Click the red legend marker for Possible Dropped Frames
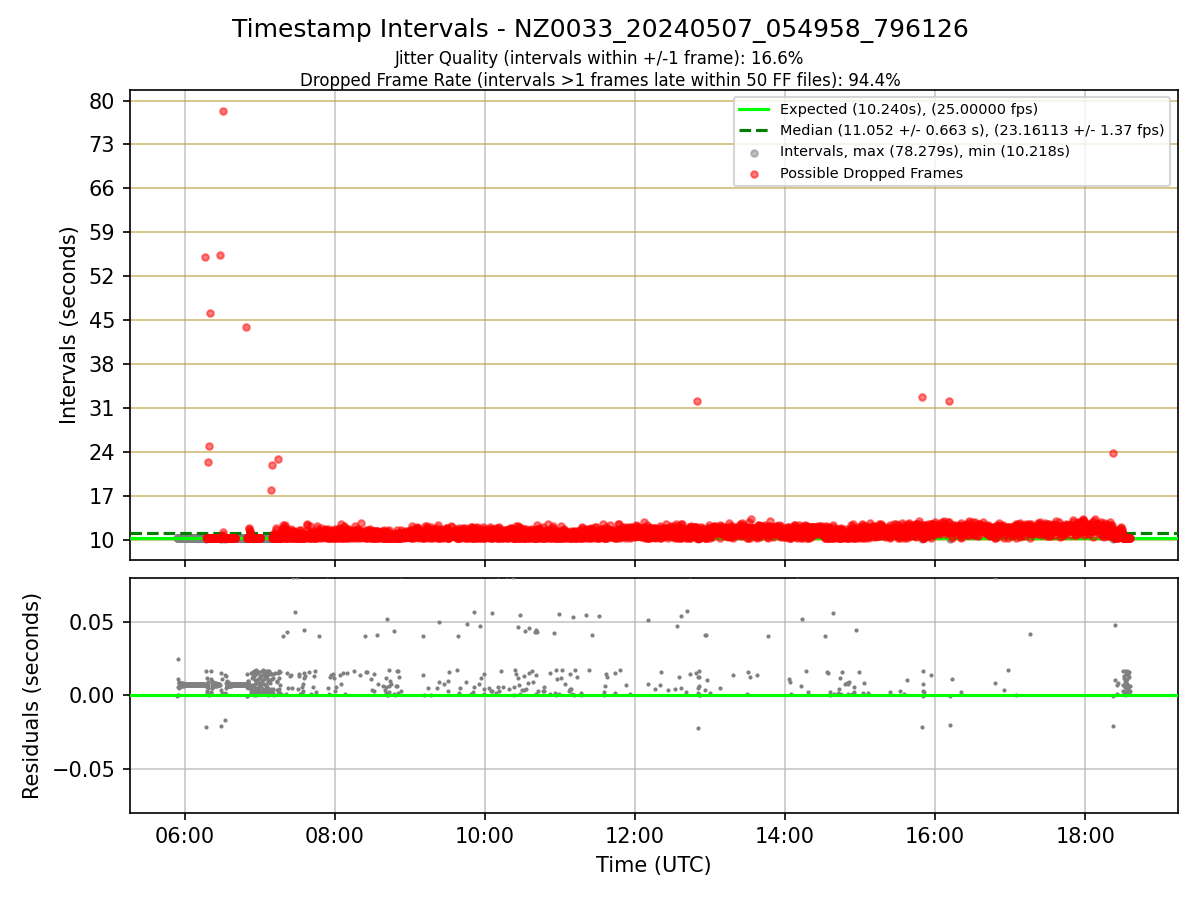1200x900 pixels. pyautogui.click(x=754, y=174)
